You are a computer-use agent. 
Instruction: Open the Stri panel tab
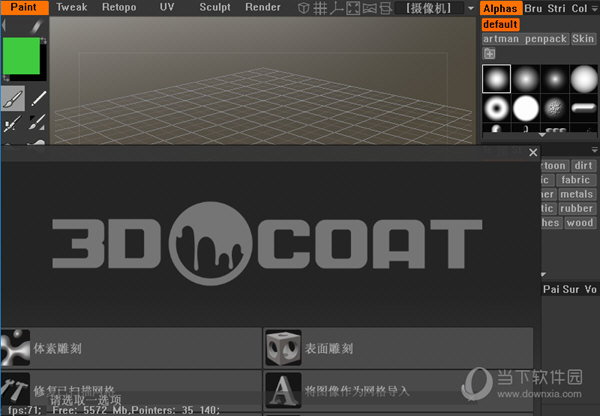(x=556, y=8)
